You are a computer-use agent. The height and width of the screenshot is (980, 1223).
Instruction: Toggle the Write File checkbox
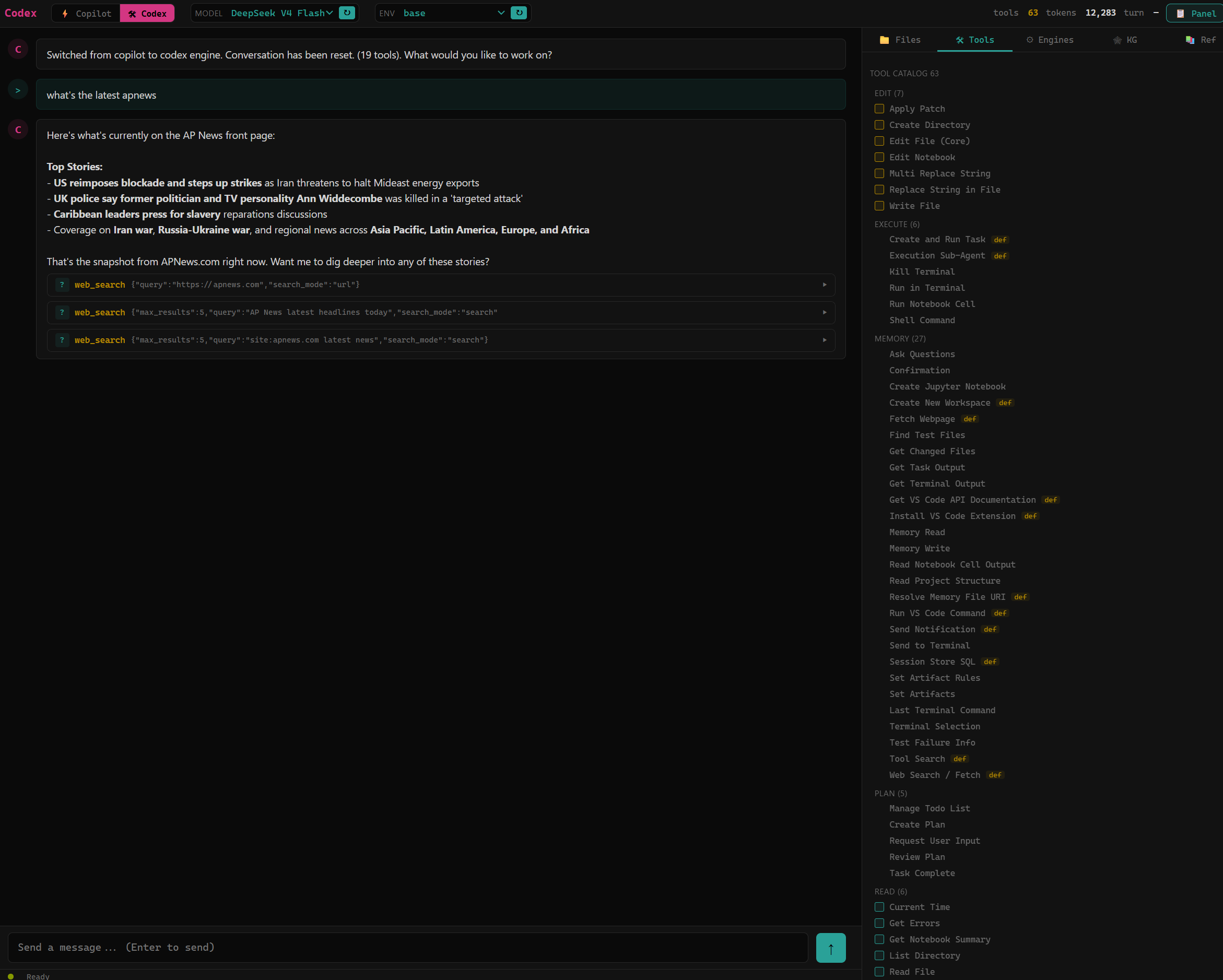coord(879,205)
